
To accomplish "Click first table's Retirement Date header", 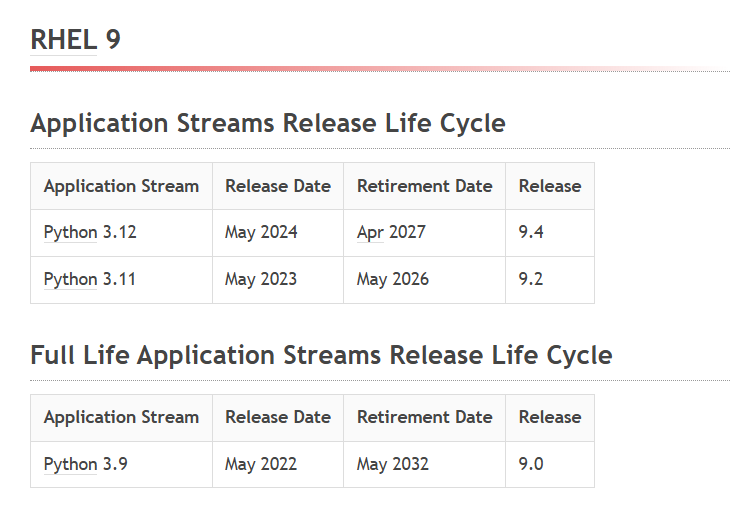I will (x=425, y=186).
